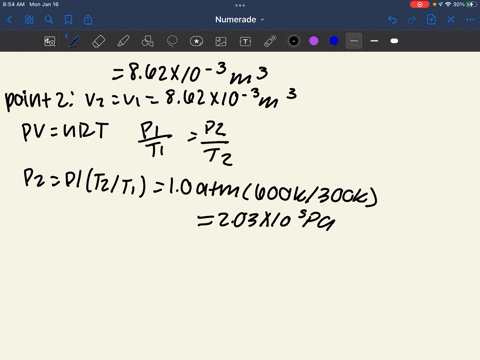480x360 pixels.
Task: Select the thick stroke width
Action: click(394, 41)
